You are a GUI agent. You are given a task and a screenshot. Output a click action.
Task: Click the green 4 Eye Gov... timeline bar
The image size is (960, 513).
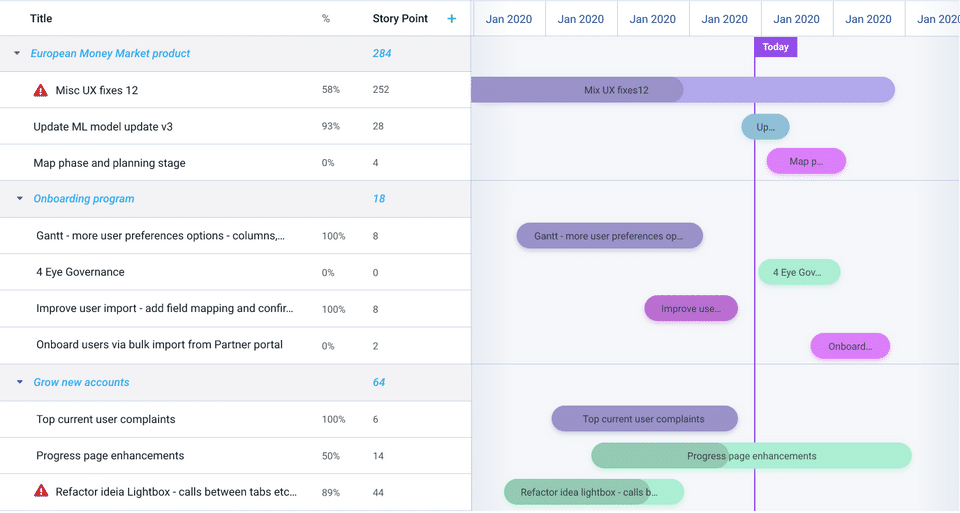coord(798,272)
